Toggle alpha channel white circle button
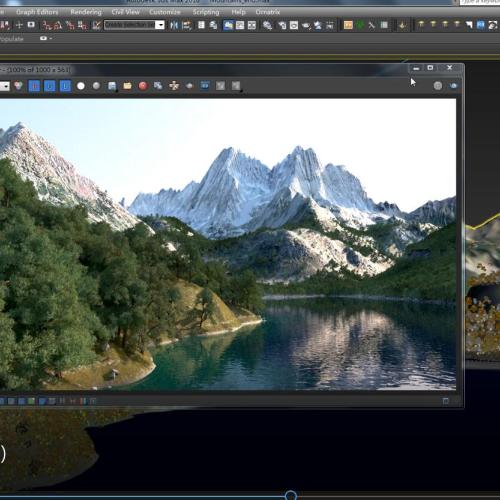 81,86
